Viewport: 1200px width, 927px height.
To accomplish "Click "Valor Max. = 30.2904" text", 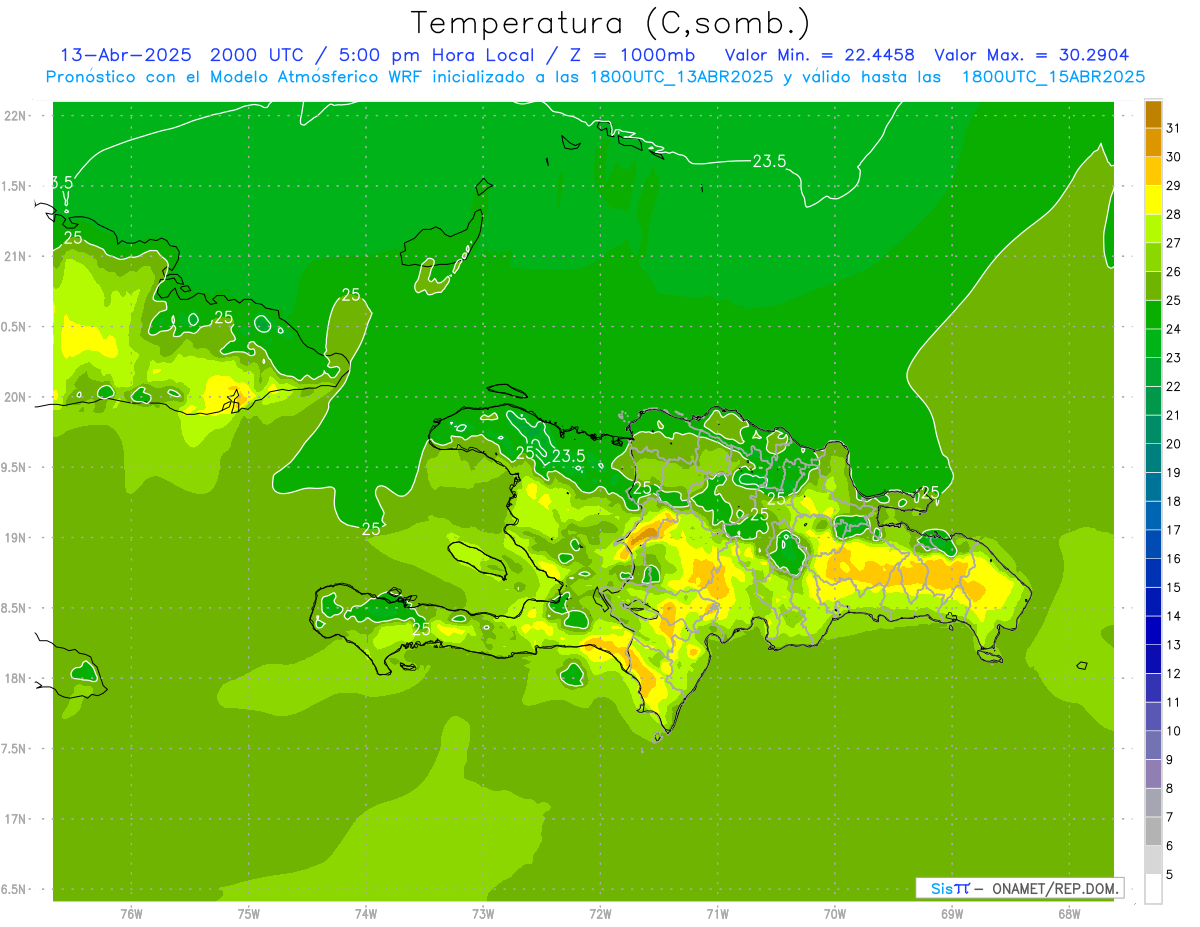I will click(x=1032, y=55).
